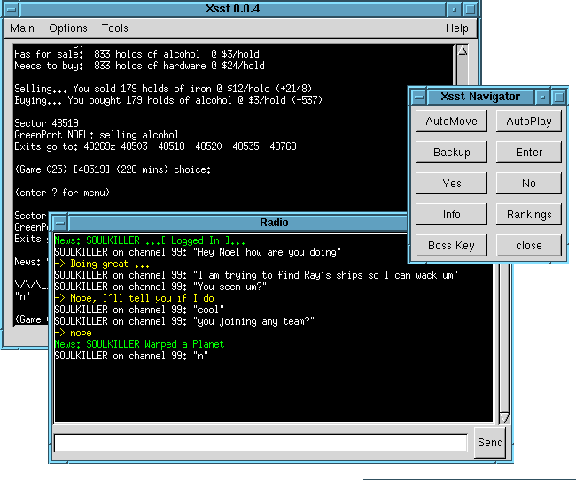Screen dimensions: 576x480
Task: Click "News: SOULKILLER Warped a Planet" line
Action: pyautogui.click(x=139, y=344)
